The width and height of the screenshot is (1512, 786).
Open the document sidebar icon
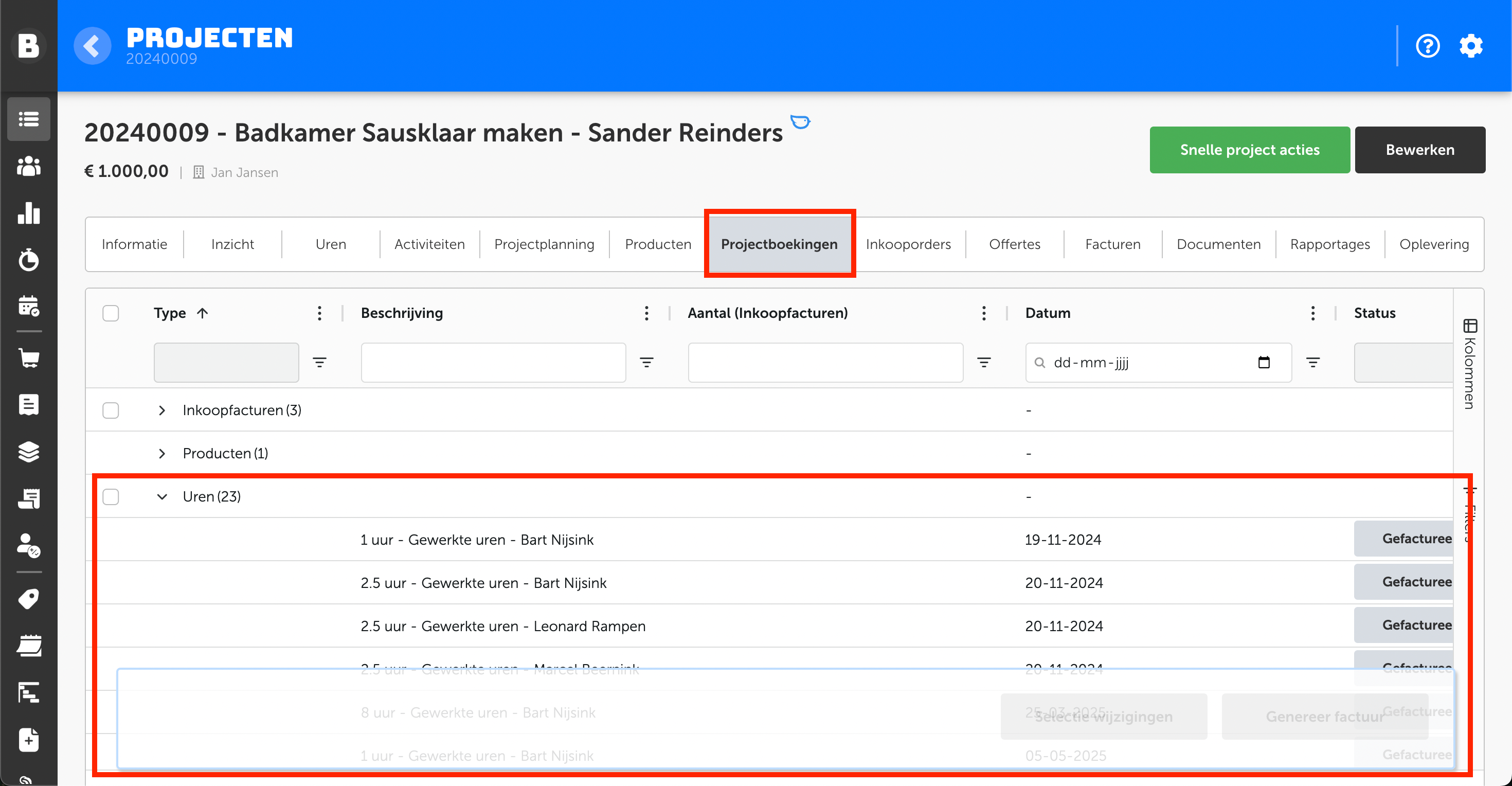click(28, 404)
